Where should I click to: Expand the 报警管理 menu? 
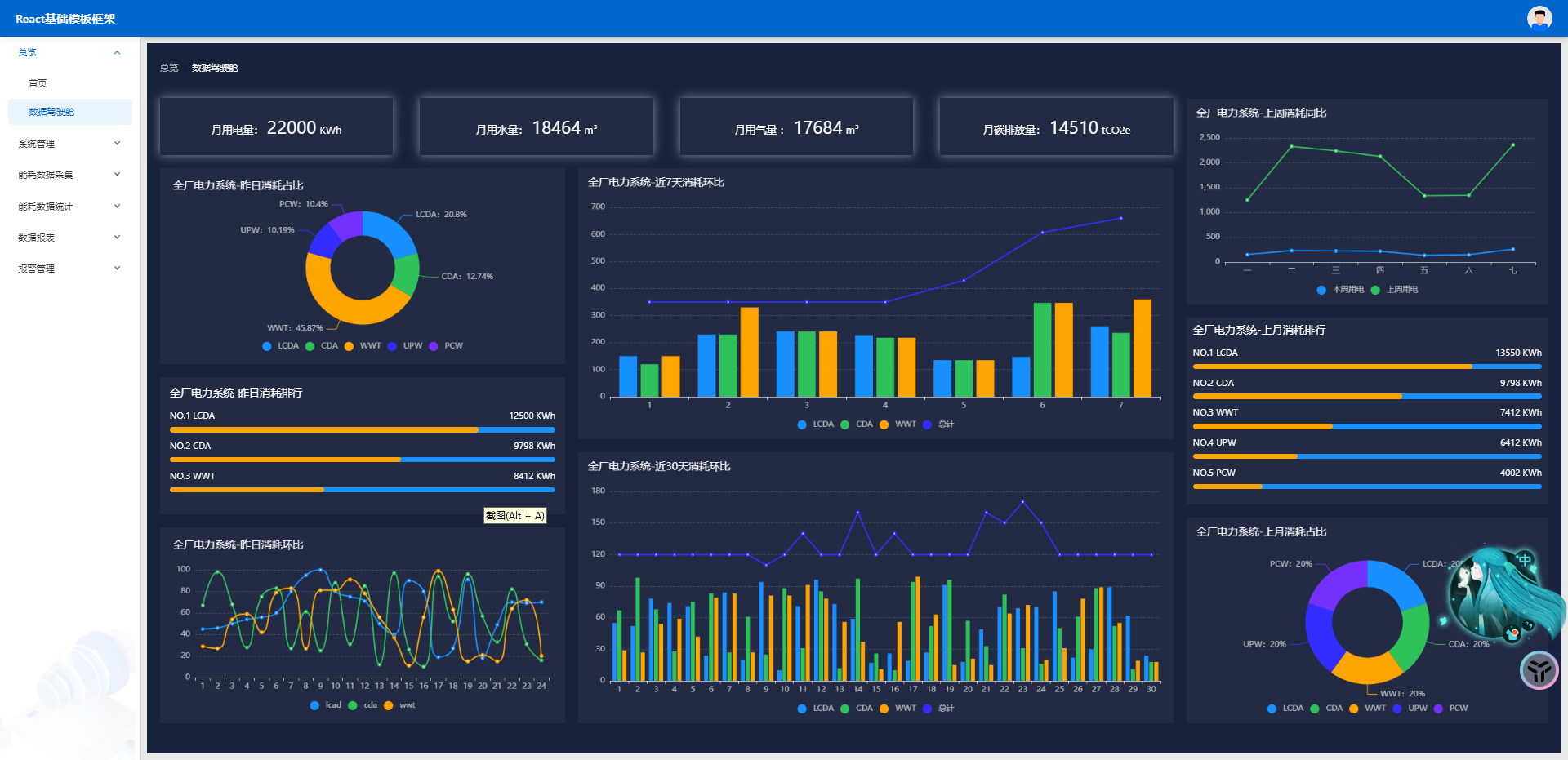70,269
